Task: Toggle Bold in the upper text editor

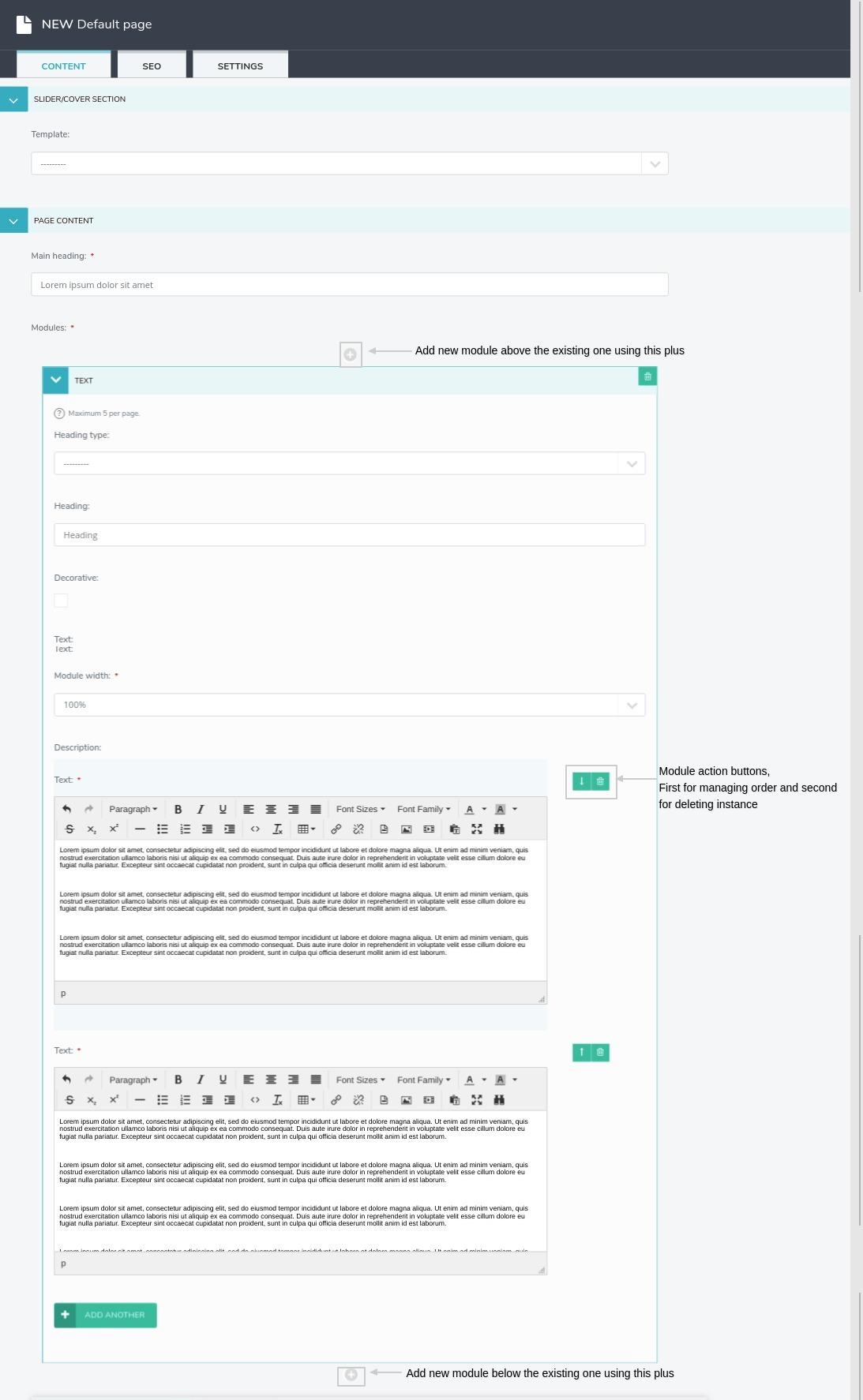Action: click(x=178, y=809)
